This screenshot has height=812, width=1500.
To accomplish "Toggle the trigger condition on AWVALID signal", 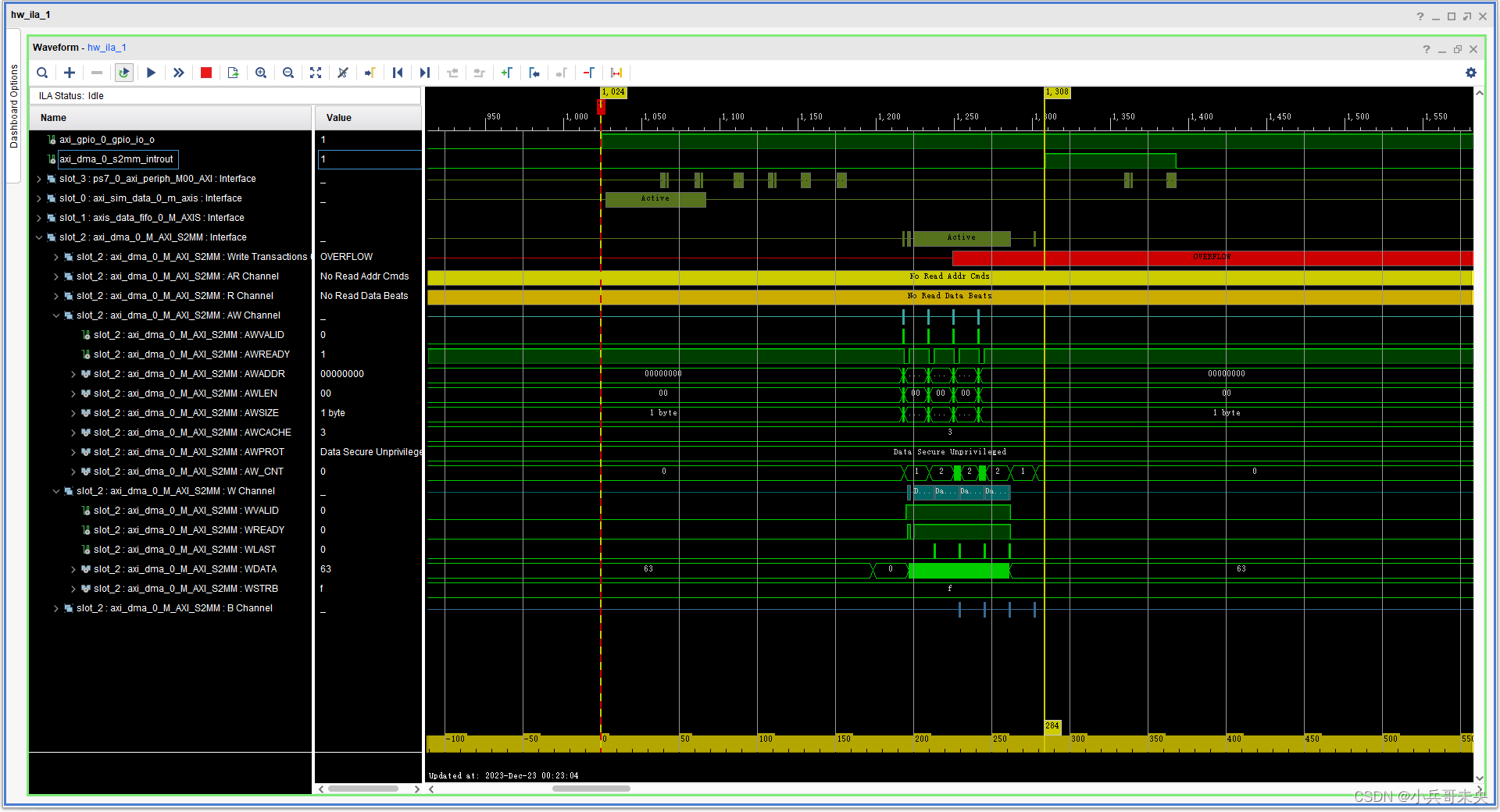I will [x=85, y=334].
